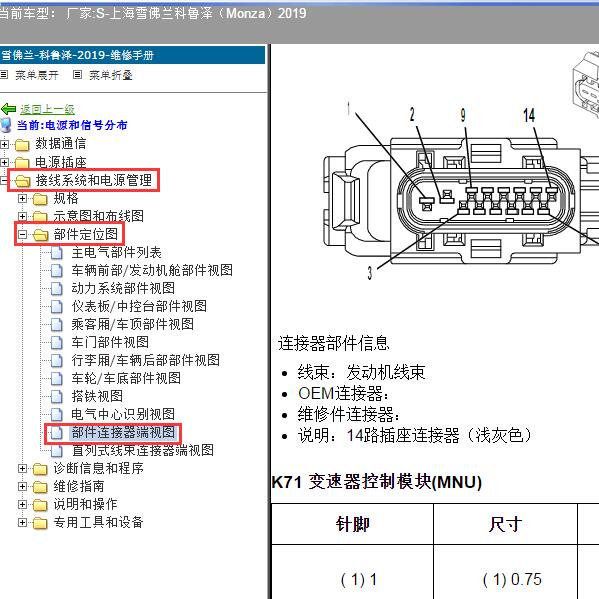Select the 规格 tree folder
Image resolution: width=599 pixels, height=599 pixels.
click(66, 198)
